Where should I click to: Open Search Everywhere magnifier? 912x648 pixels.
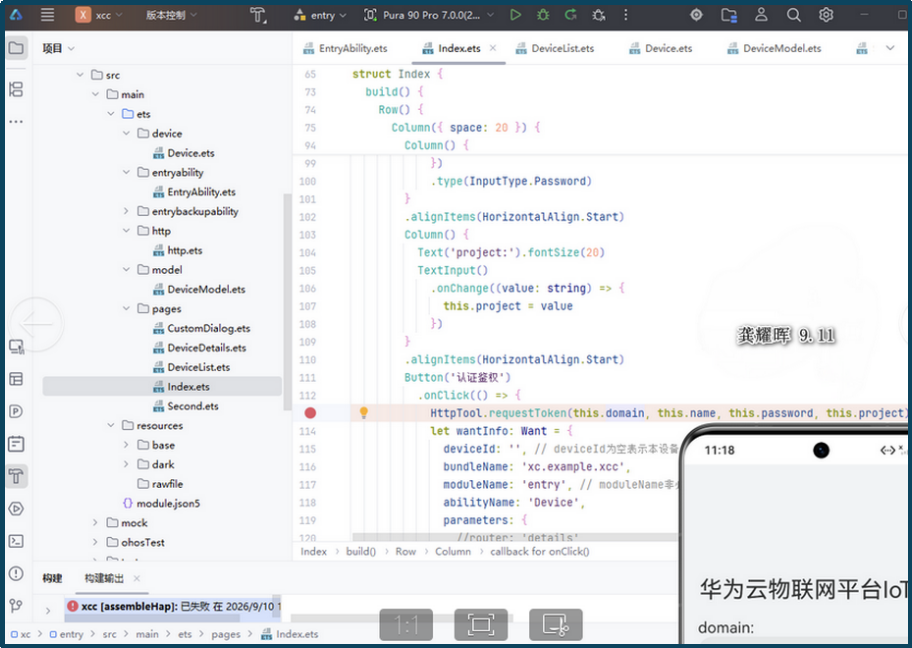point(793,15)
